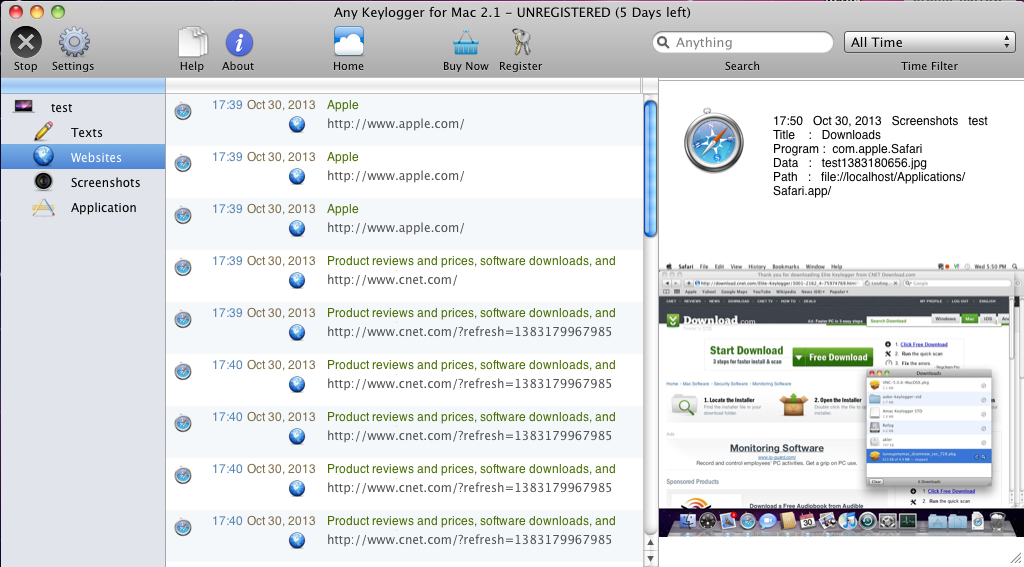
Task: Click the scroll down arrow of list
Action: coord(650,559)
